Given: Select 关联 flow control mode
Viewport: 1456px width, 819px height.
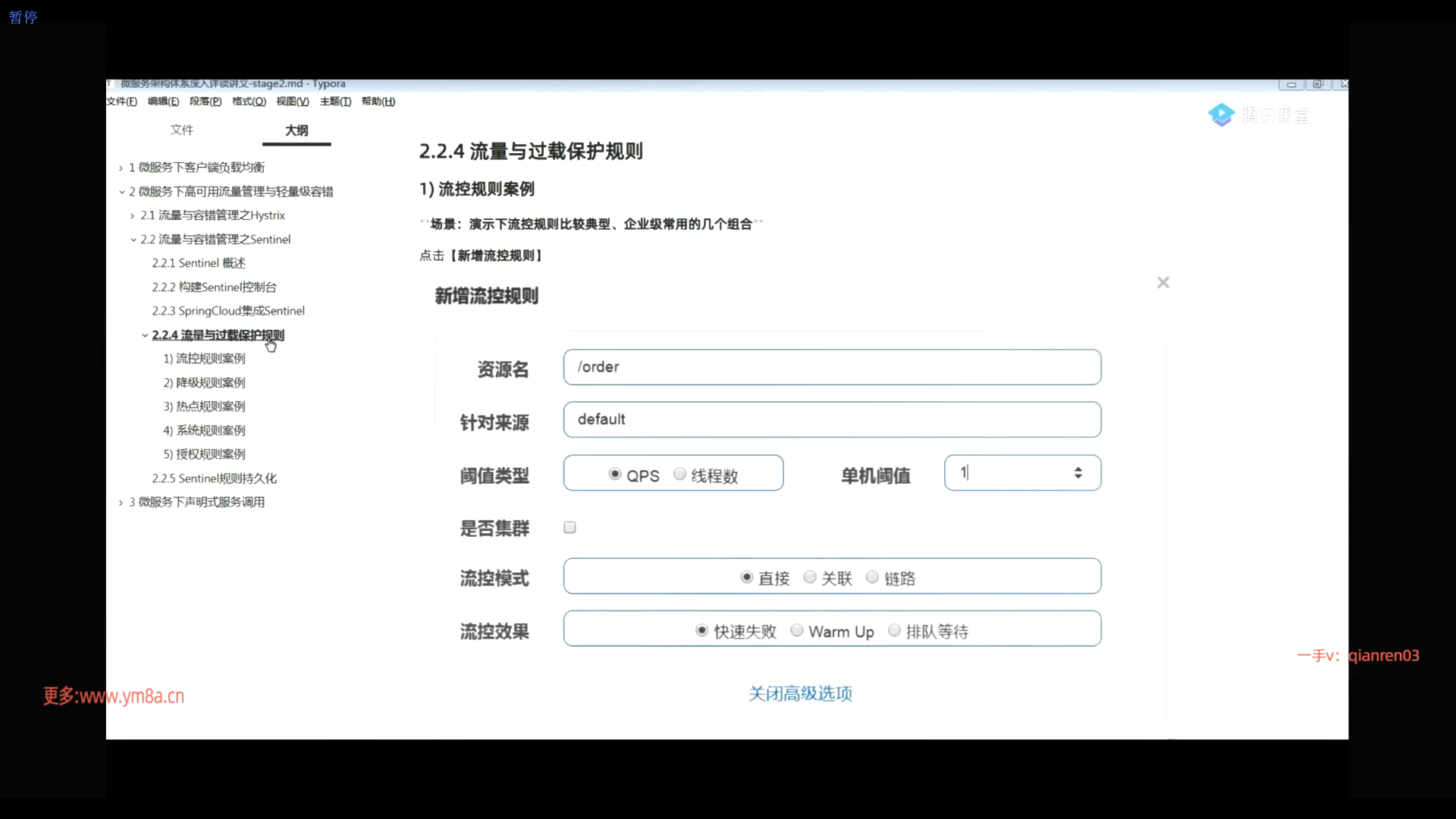Looking at the screenshot, I should (x=810, y=578).
